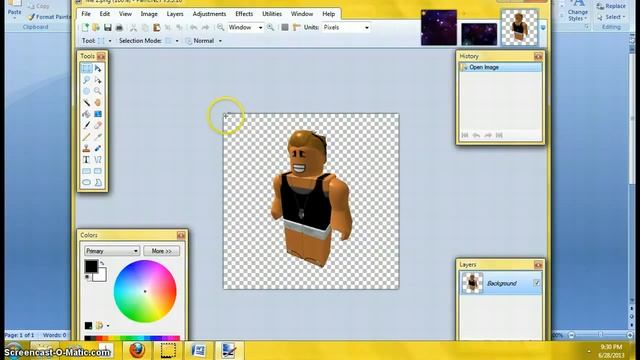Open Firefox from the taskbar
Screen dimensions: 640x360
coord(138,350)
